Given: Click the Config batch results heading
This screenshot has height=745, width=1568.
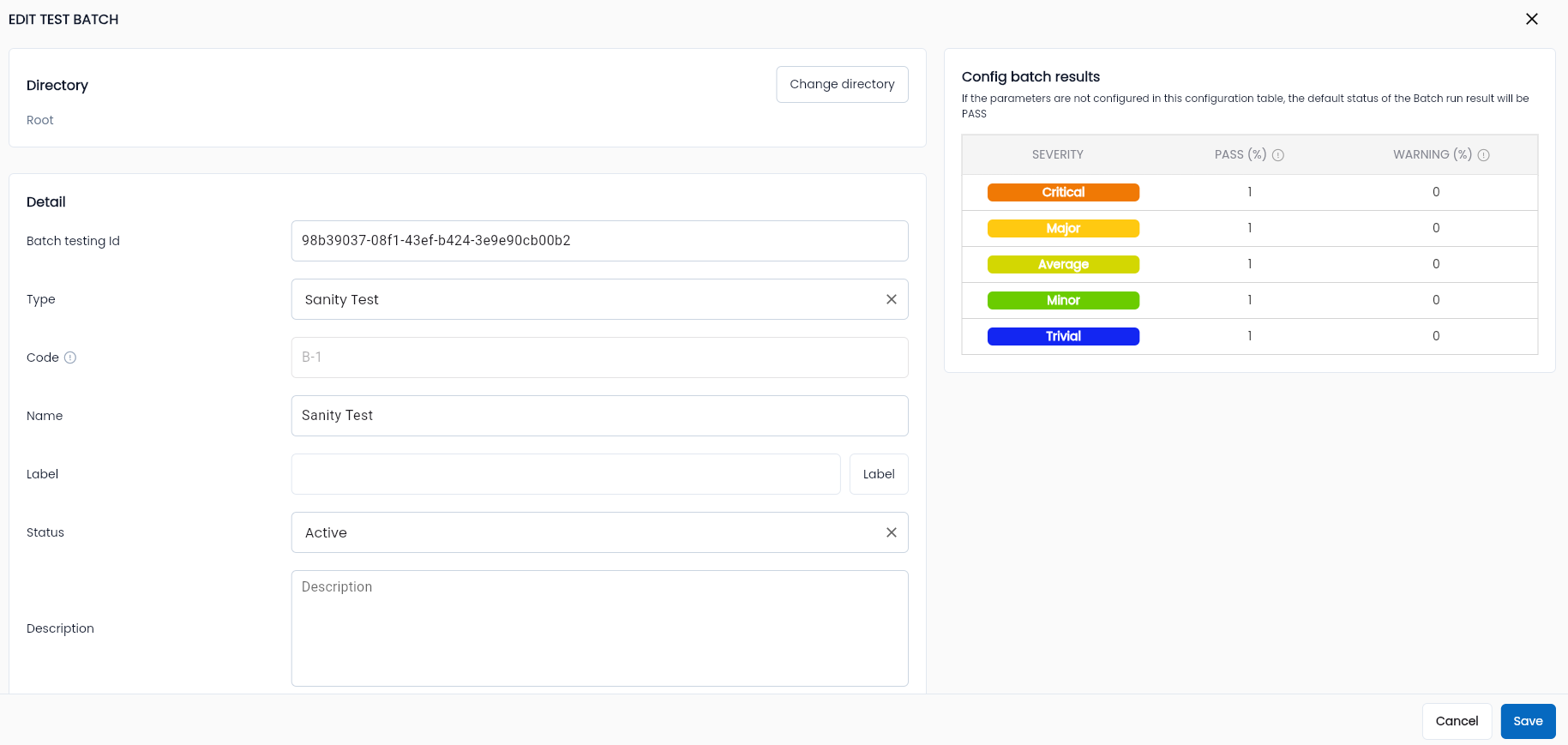Looking at the screenshot, I should click(x=1030, y=77).
